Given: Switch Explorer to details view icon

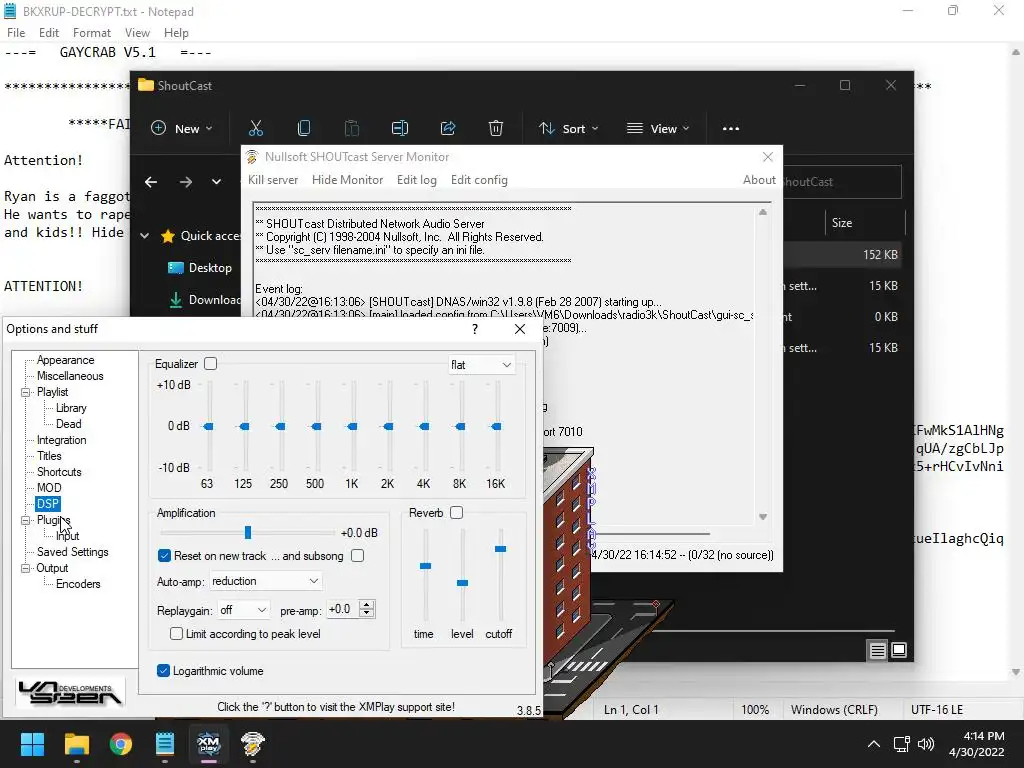Looking at the screenshot, I should pos(878,650).
